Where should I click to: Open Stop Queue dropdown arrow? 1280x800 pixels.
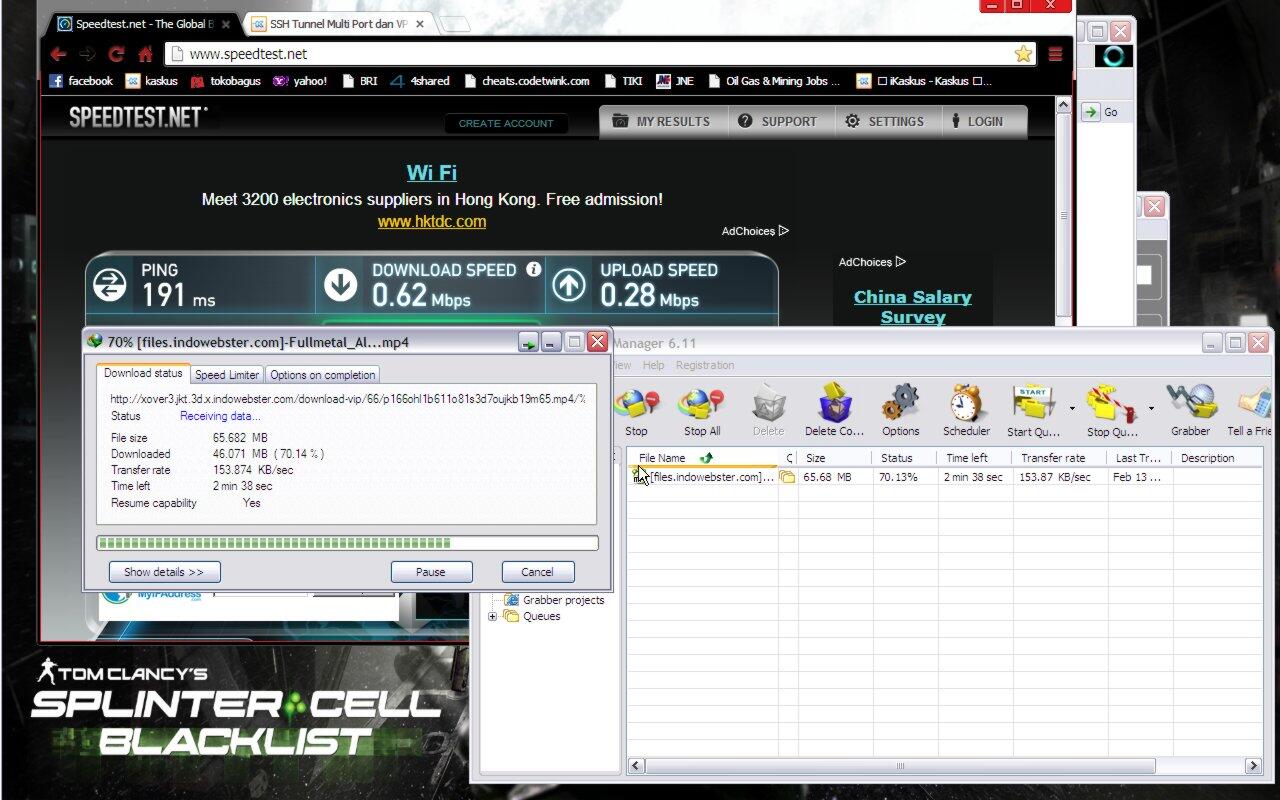pos(1151,408)
